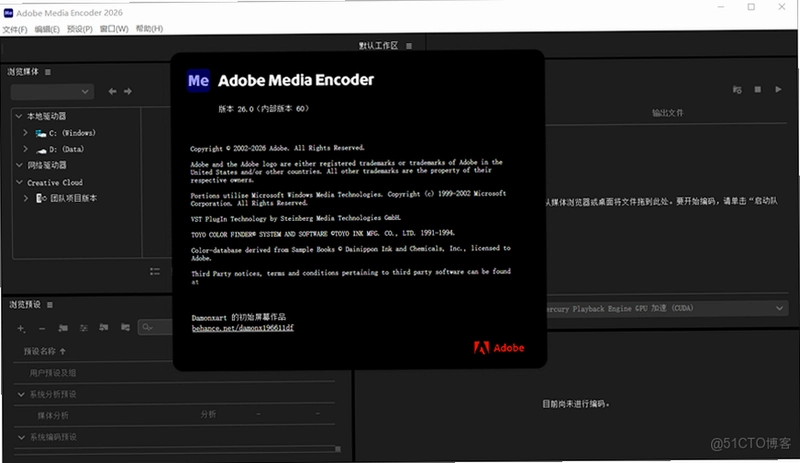
Task: Open the 窗口(W) menu
Action: click(x=114, y=29)
